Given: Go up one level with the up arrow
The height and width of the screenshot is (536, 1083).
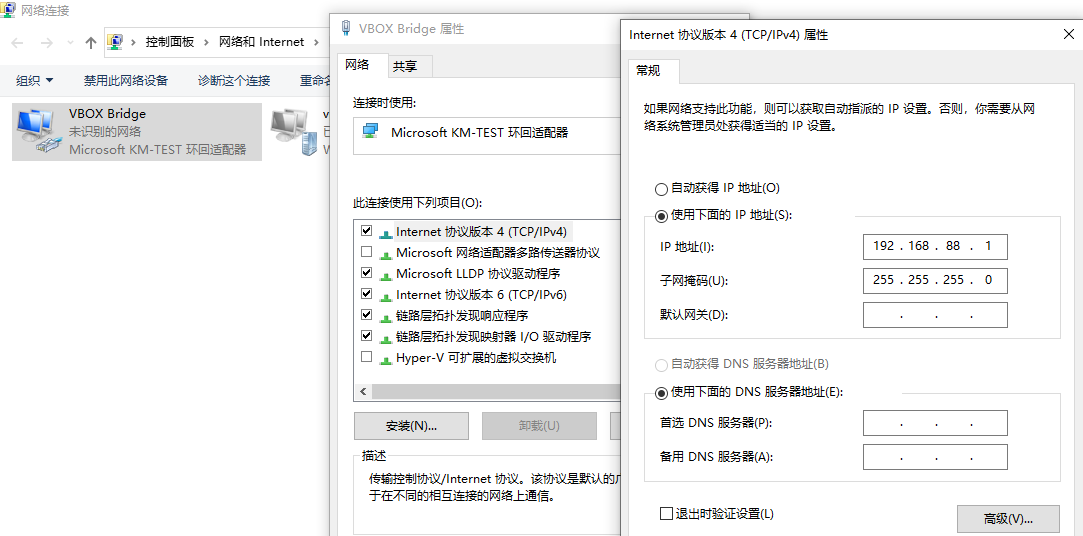Looking at the screenshot, I should 90,43.
